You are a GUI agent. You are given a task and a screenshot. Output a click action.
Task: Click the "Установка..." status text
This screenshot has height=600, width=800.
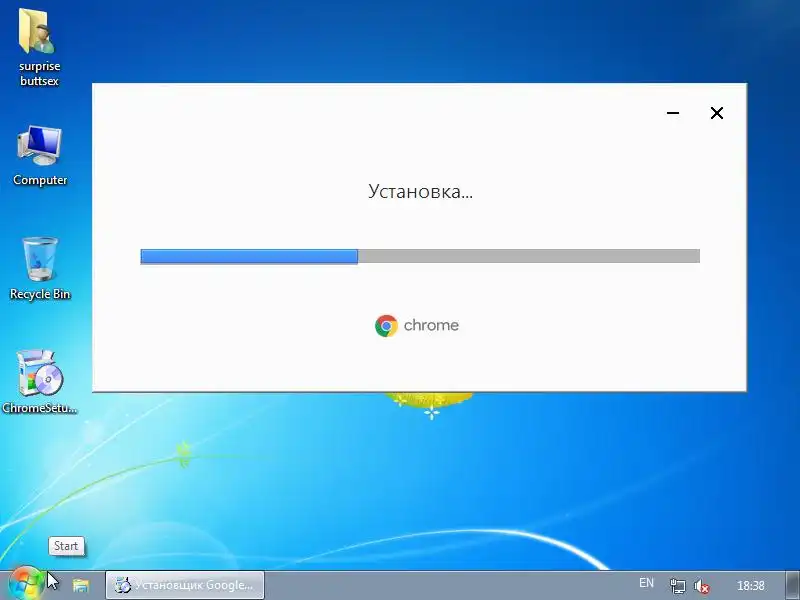click(x=420, y=192)
